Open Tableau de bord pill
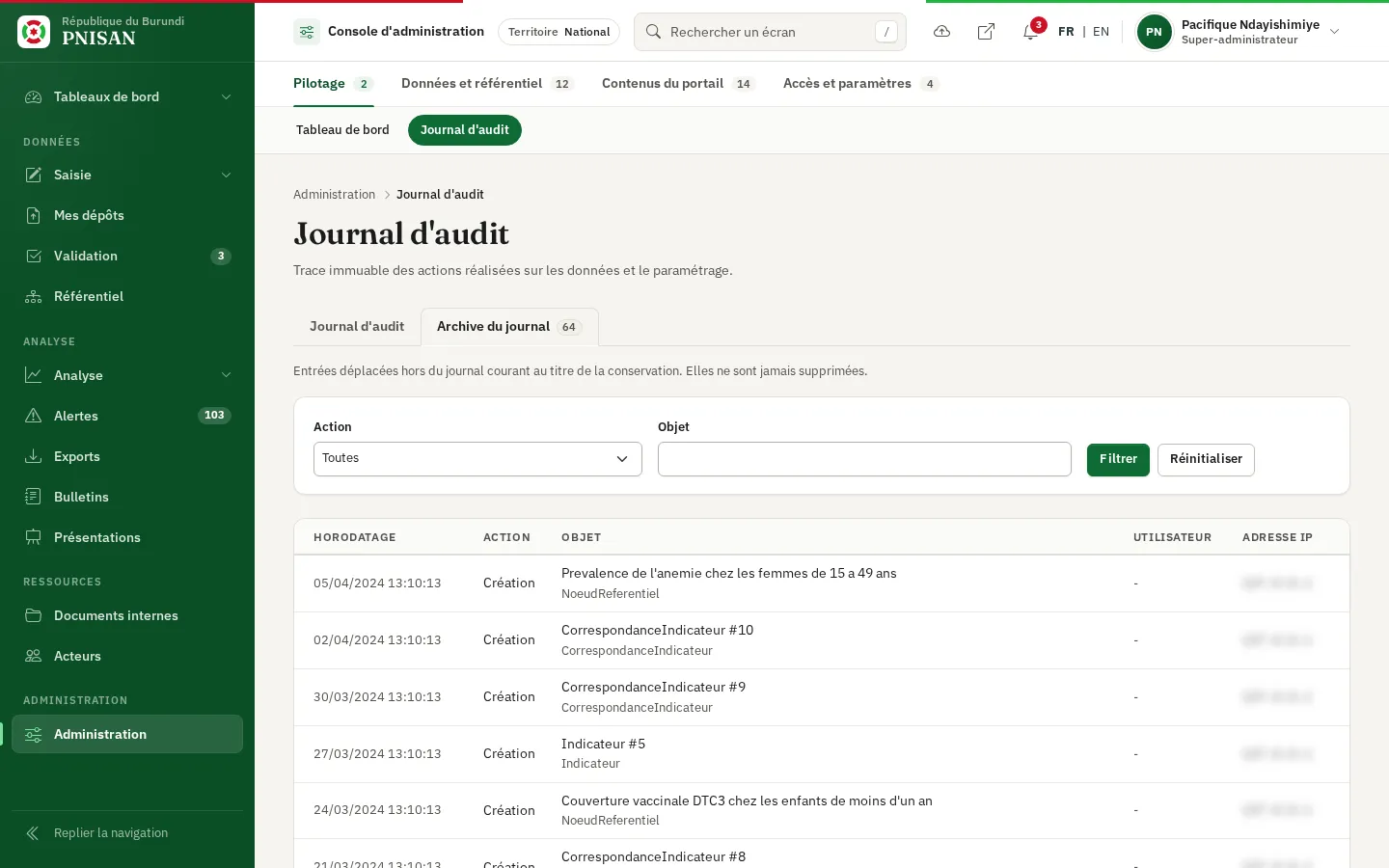The image size is (1389, 868). pyautogui.click(x=342, y=130)
